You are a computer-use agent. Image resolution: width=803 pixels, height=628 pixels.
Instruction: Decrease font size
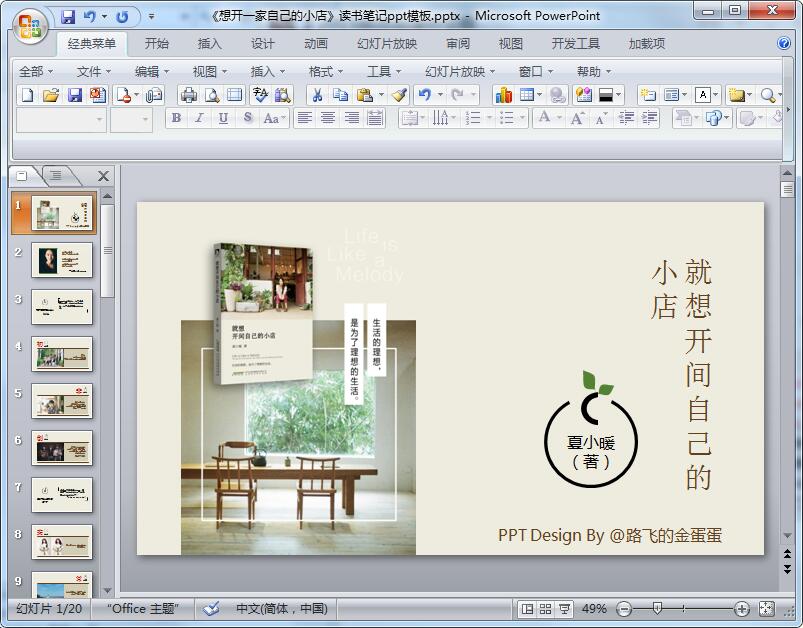[x=601, y=118]
